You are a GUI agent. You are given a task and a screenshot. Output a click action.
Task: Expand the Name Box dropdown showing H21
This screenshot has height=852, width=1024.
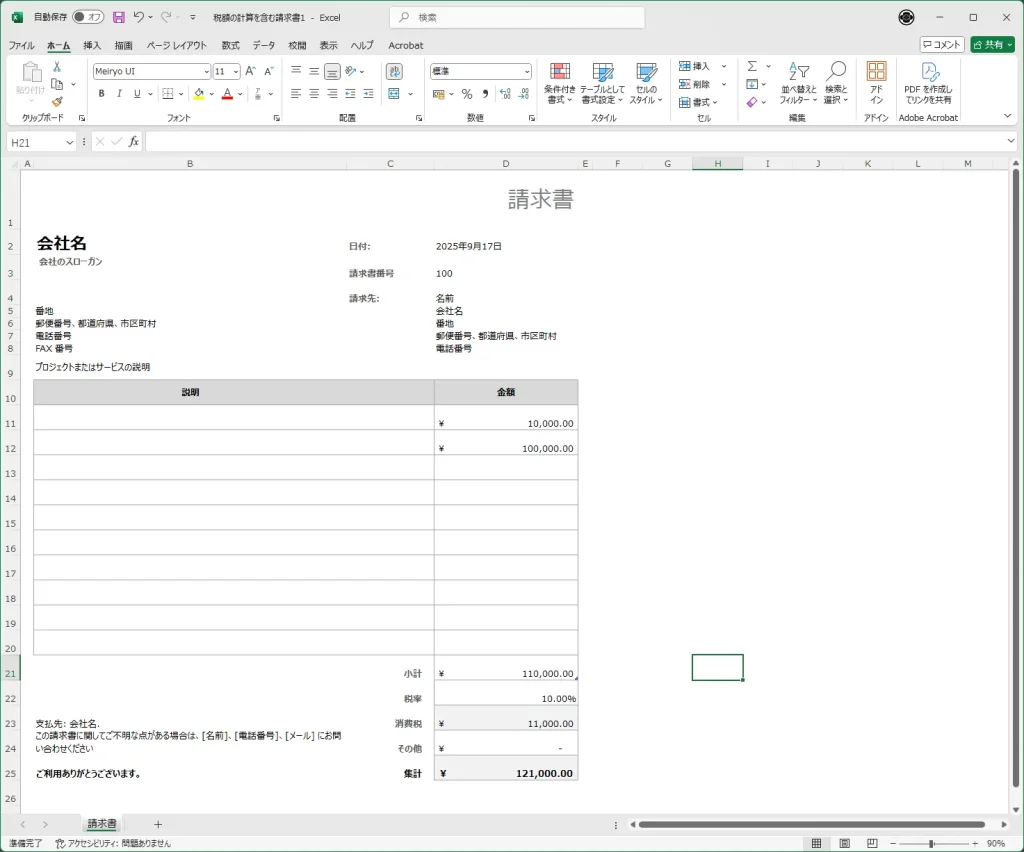click(x=69, y=143)
